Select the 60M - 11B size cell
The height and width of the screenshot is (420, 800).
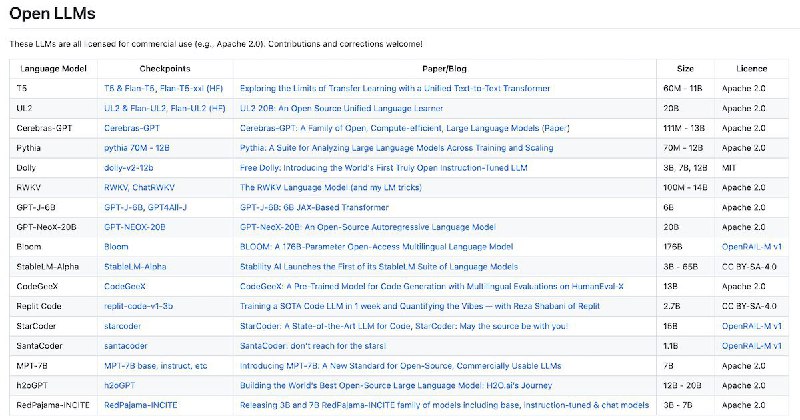click(x=683, y=88)
